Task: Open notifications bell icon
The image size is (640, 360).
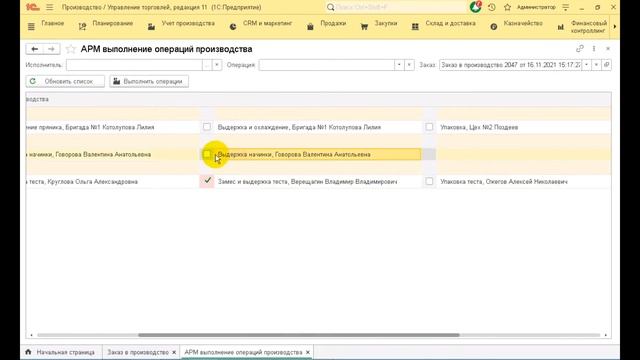Action: 475,7
